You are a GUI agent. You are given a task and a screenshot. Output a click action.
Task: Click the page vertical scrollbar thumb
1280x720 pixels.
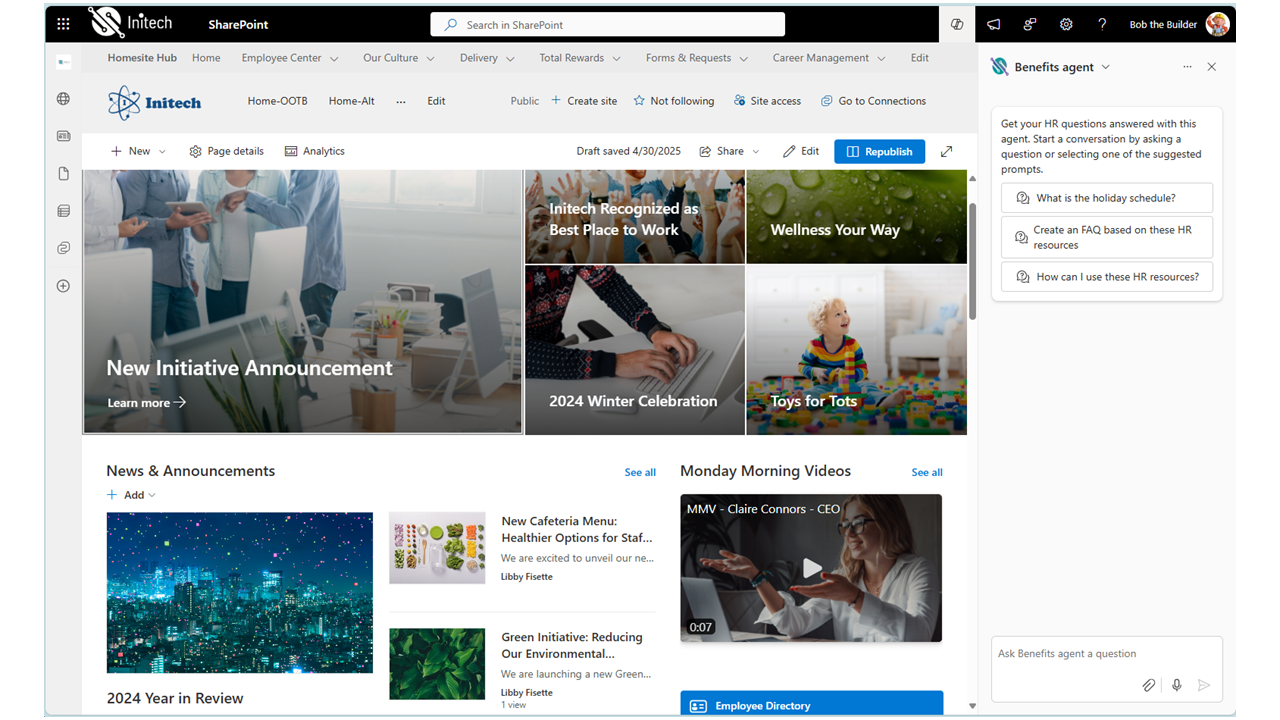(x=972, y=261)
